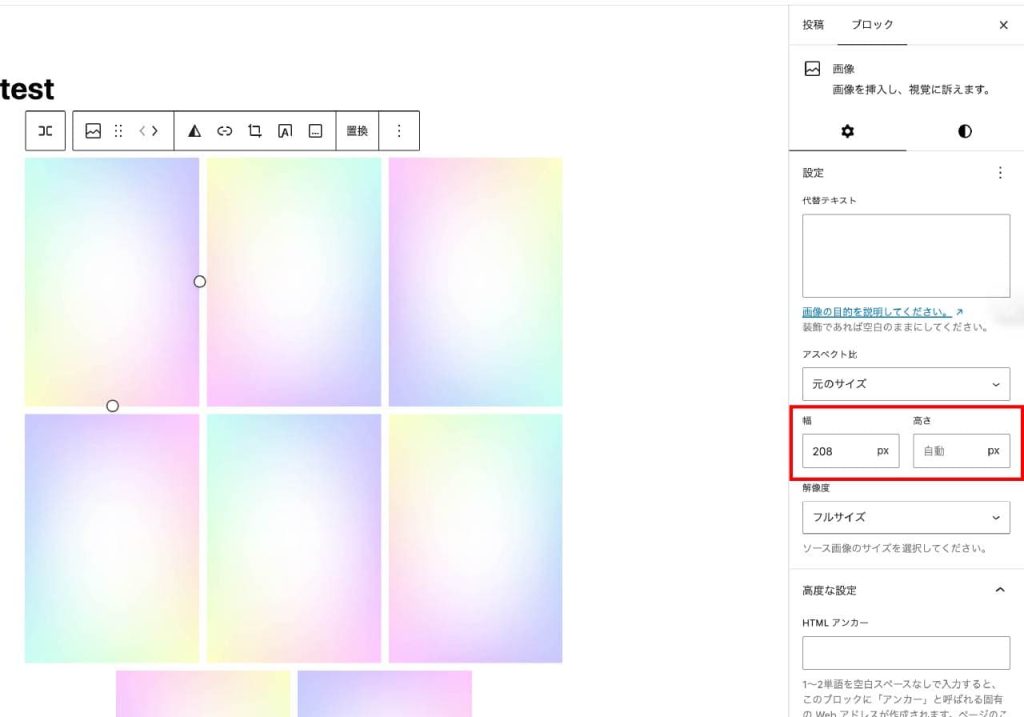1024x717 pixels.
Task: Switch to the 投稿 tab
Action: coord(813,25)
